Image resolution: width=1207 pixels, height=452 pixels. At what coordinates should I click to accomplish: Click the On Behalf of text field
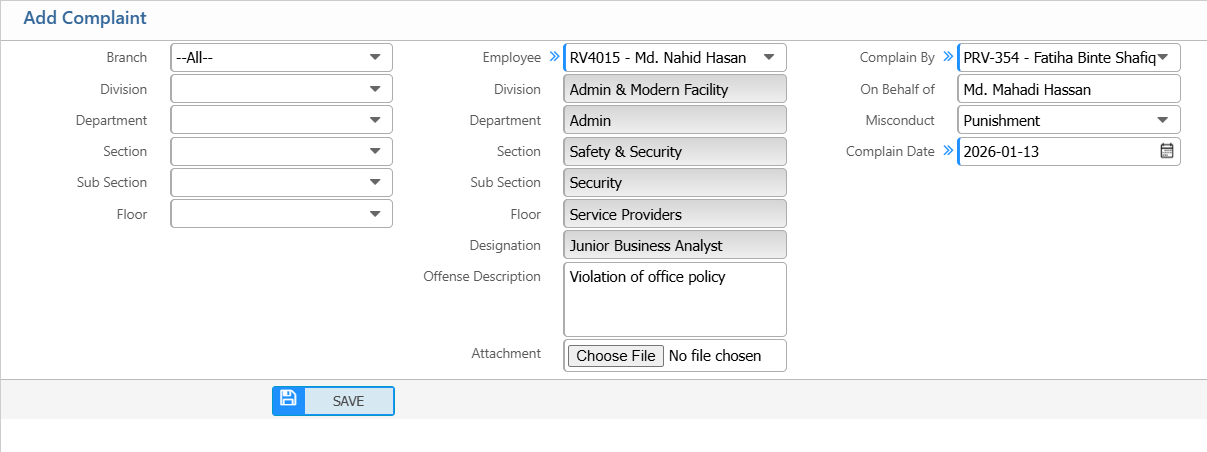tap(1068, 89)
